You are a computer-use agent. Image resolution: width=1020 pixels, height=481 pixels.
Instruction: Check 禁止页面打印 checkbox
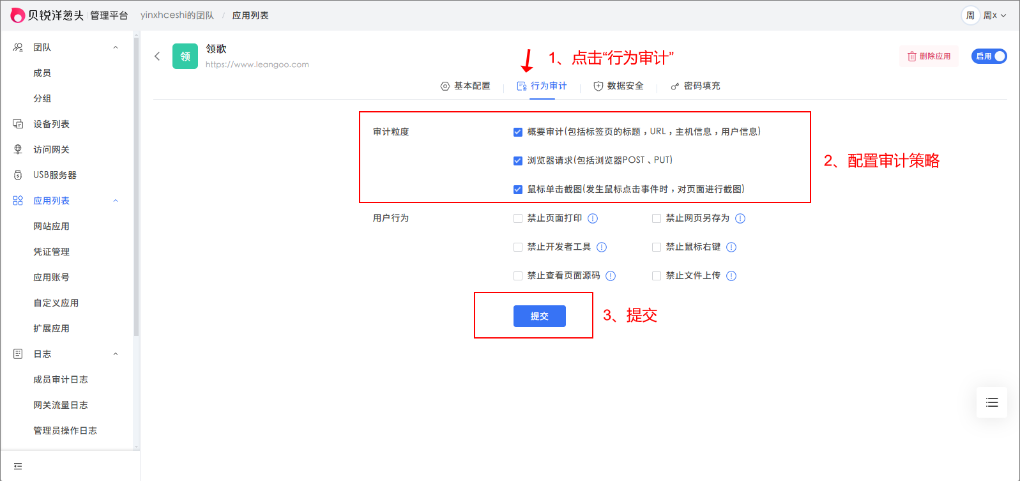[x=518, y=219]
